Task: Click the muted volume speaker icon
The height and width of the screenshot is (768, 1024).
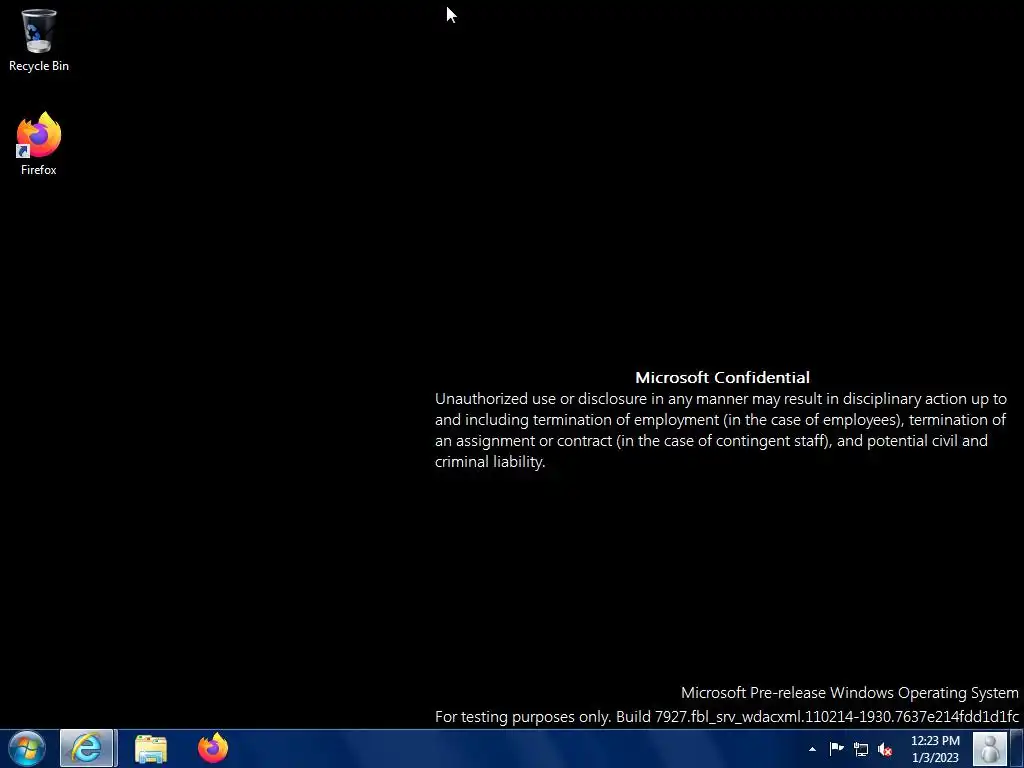Action: point(885,749)
